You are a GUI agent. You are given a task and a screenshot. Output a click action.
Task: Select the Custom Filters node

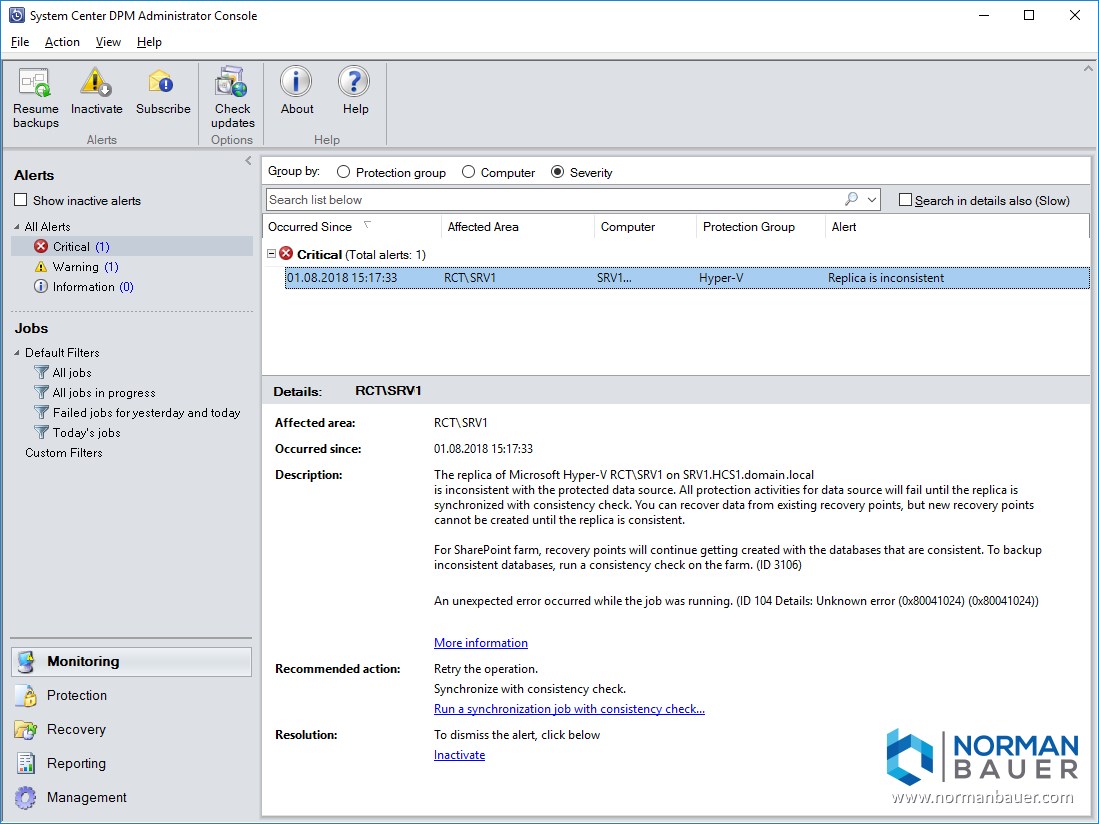coord(64,453)
